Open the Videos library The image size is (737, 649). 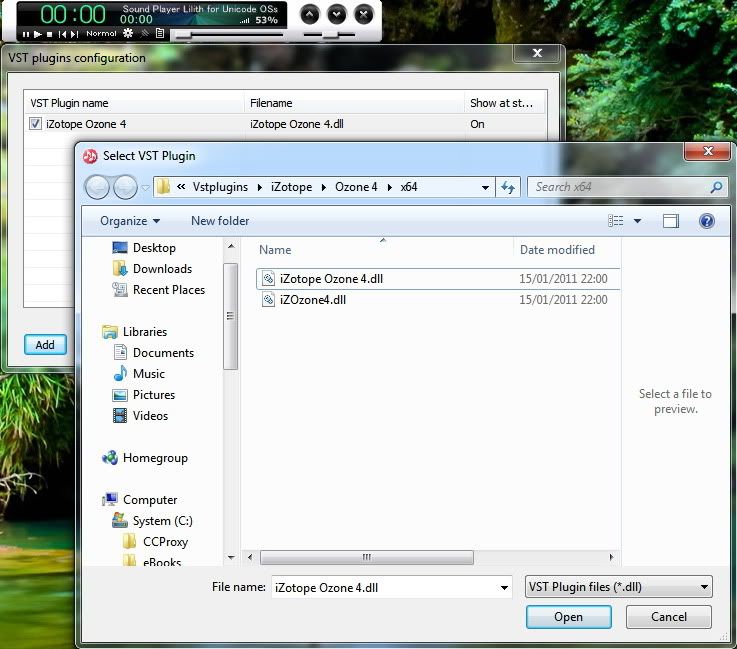click(x=141, y=415)
